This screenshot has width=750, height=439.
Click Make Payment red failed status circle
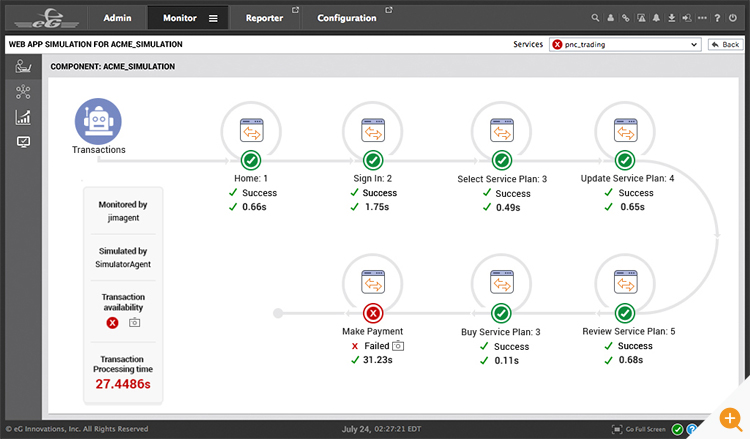tap(373, 313)
